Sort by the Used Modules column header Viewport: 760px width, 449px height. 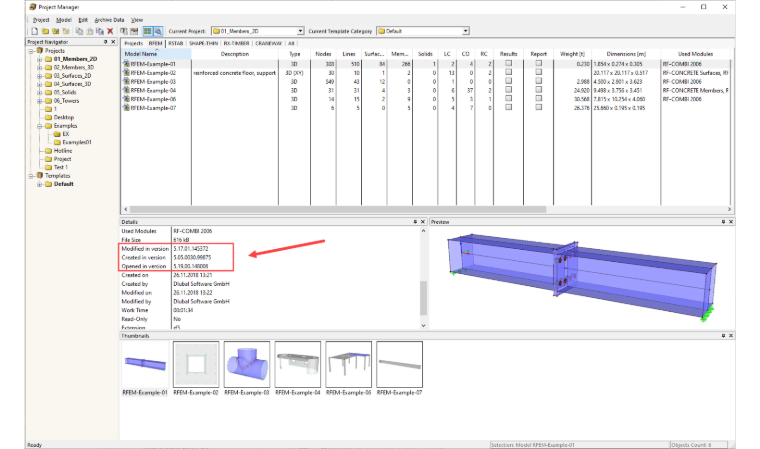point(695,54)
